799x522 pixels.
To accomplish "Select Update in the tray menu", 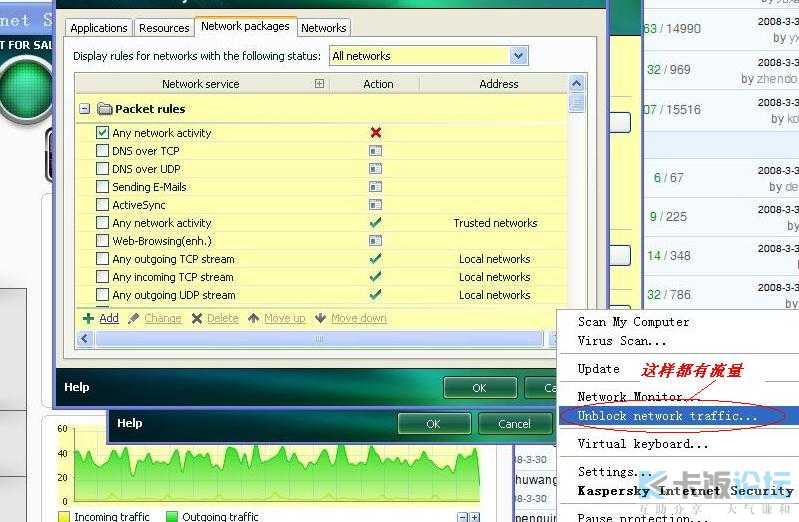I will tap(599, 369).
